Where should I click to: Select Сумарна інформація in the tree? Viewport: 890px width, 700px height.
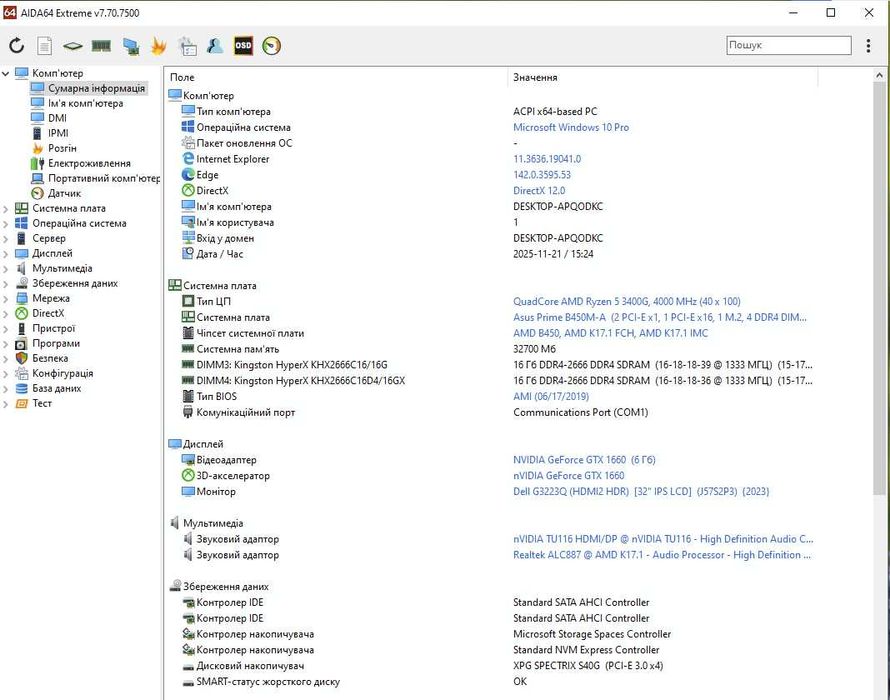coord(96,88)
